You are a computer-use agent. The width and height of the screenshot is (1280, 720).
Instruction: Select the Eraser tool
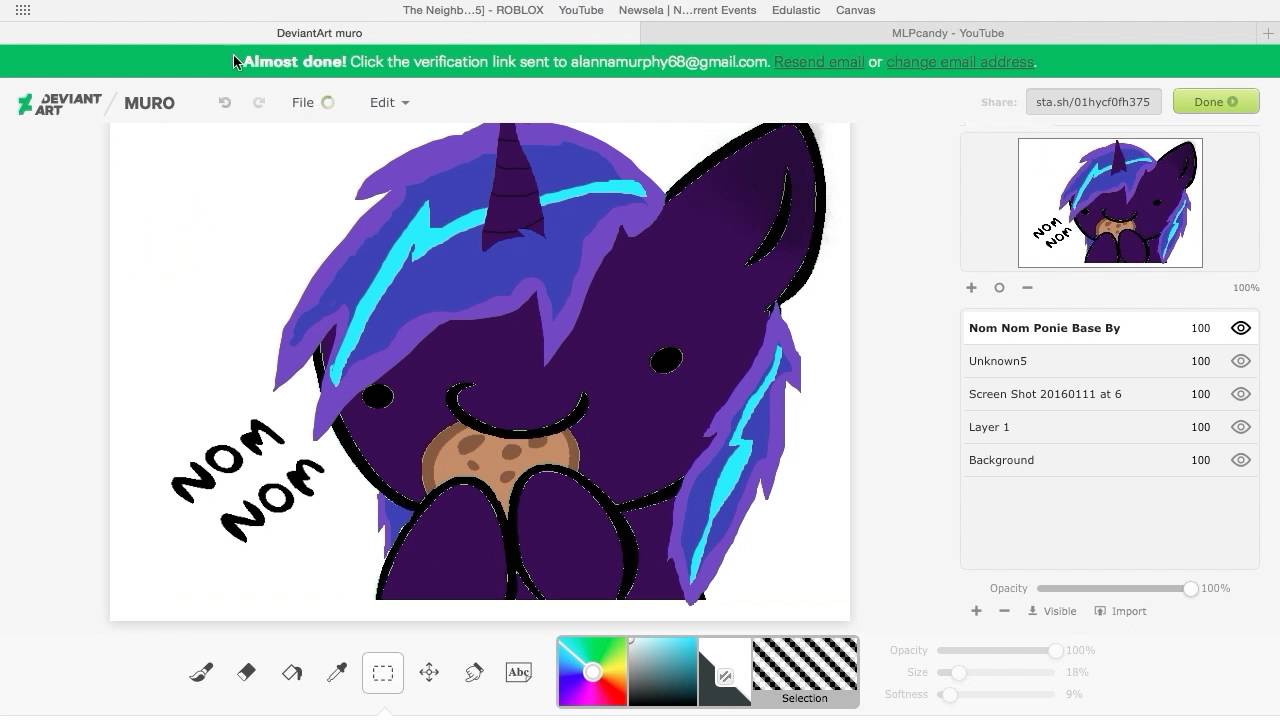[246, 673]
